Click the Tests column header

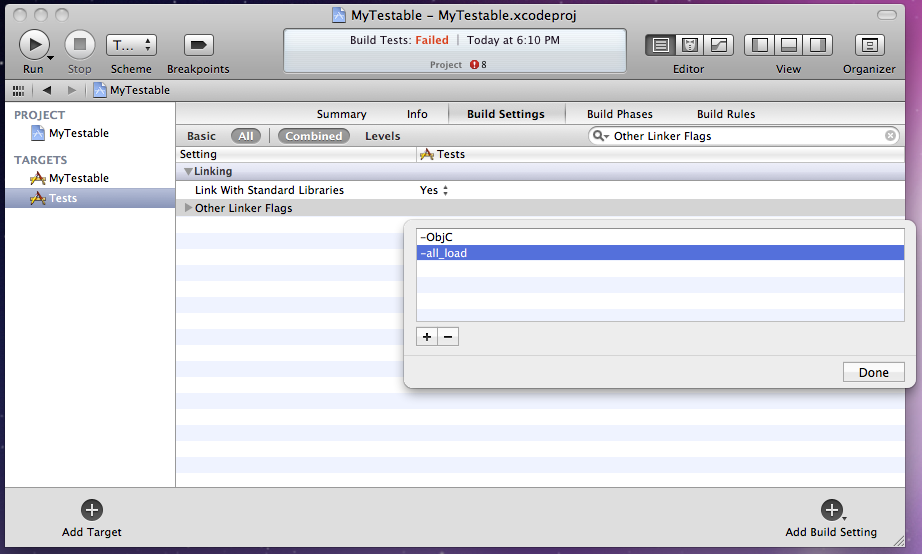[x=660, y=154]
